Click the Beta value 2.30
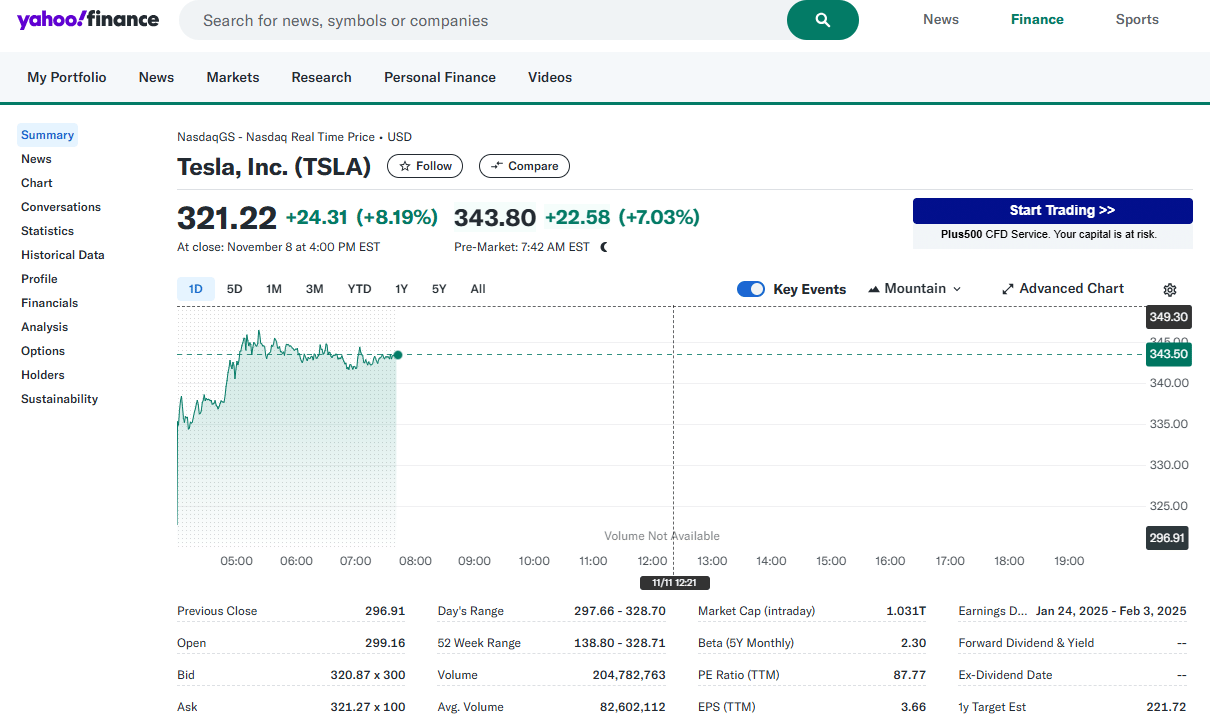The width and height of the screenshot is (1210, 728). (914, 643)
